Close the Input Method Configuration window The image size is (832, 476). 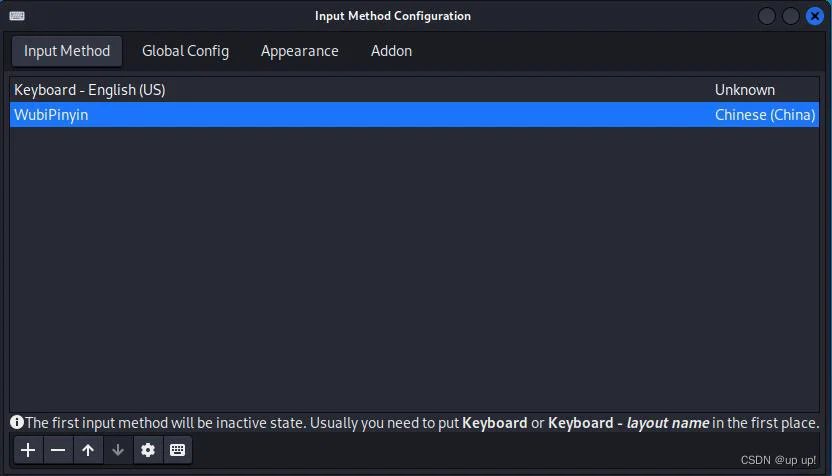point(814,16)
